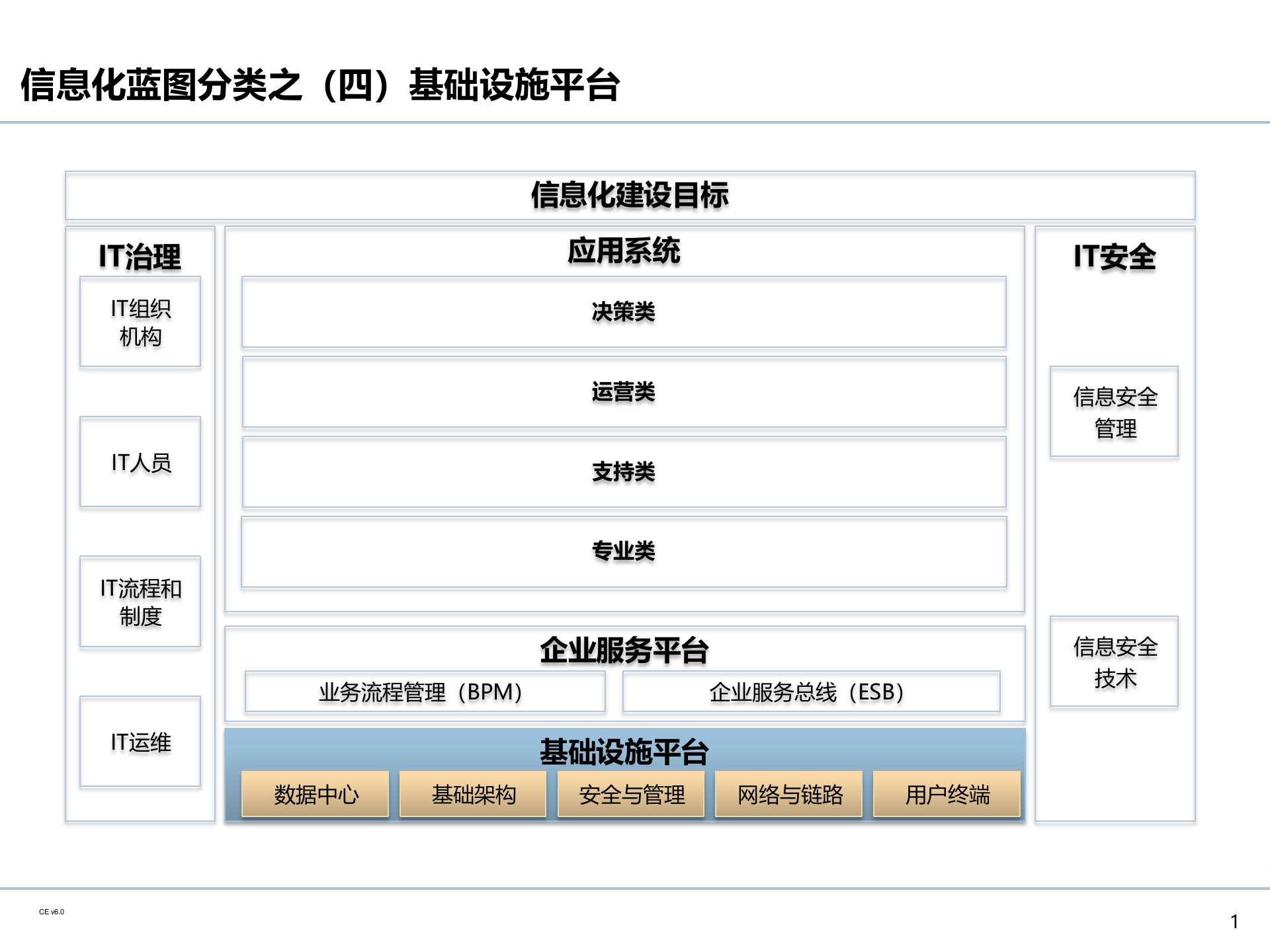1270x952 pixels.
Task: Select the 信息化建设目标 header box
Action: [630, 195]
